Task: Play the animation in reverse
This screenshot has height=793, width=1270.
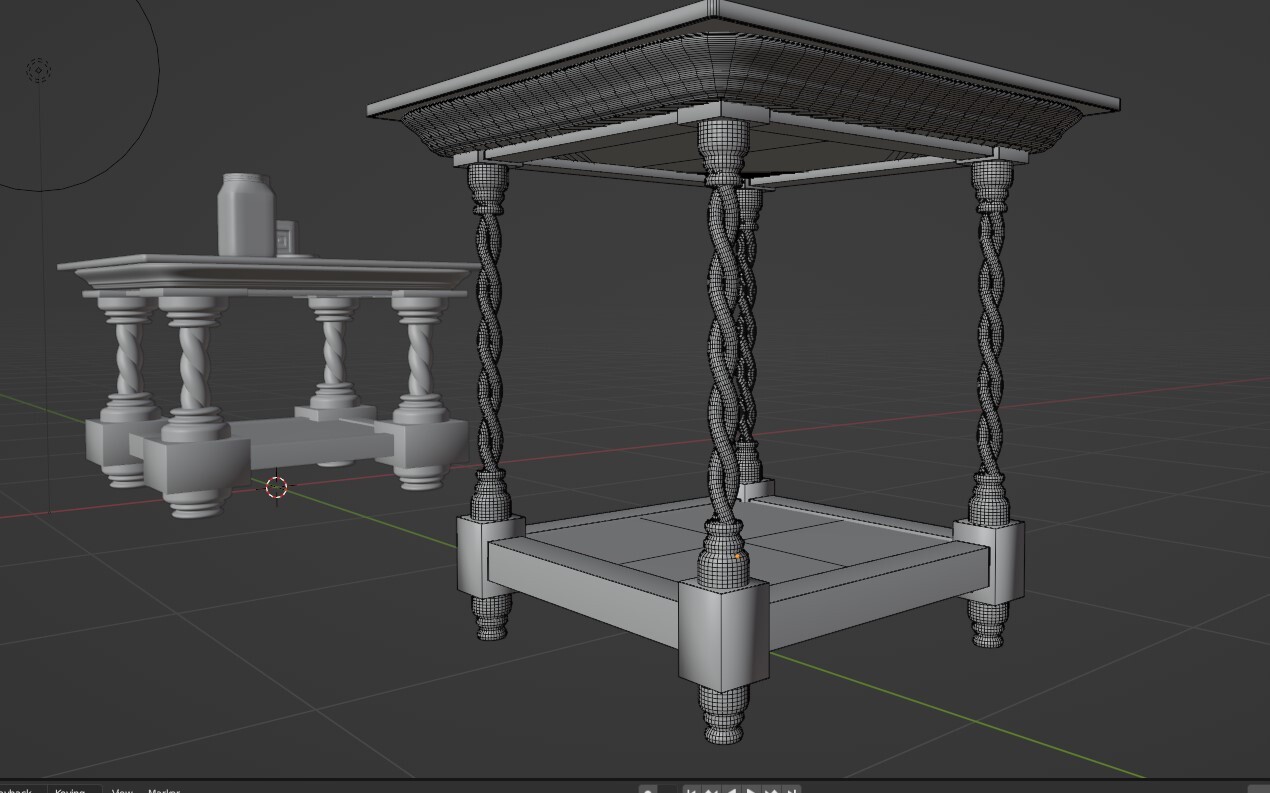Action: (x=731, y=790)
